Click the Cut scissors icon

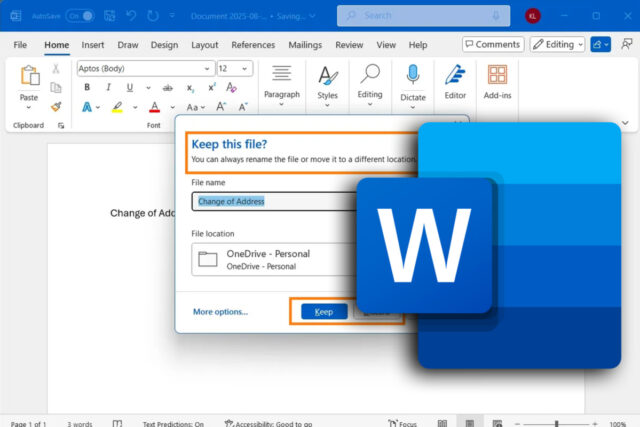click(56, 69)
